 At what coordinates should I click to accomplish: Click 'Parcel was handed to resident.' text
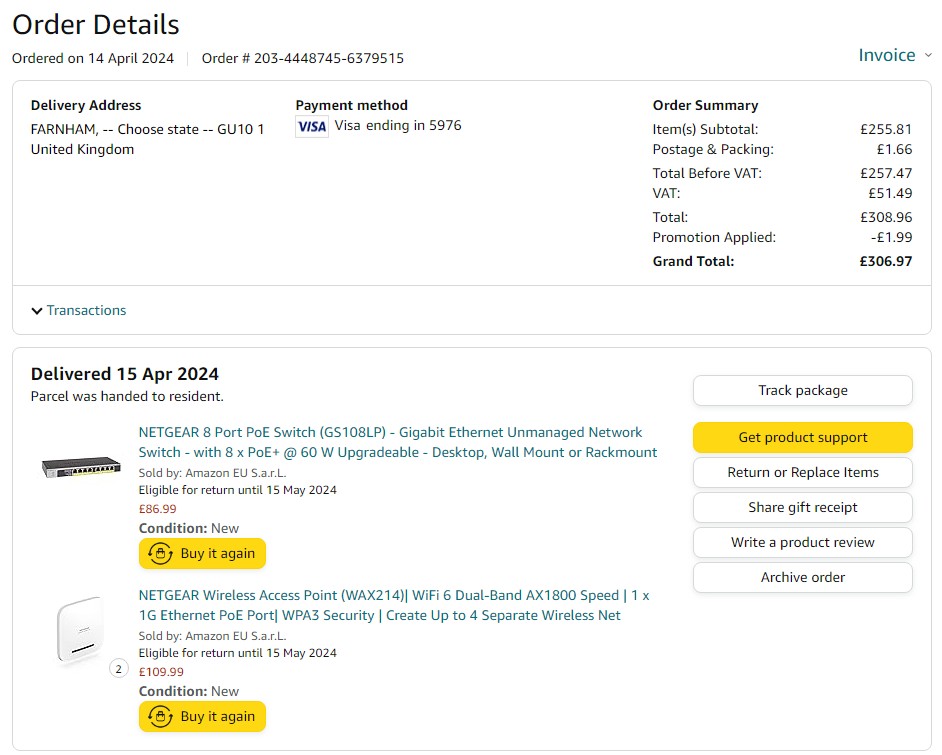click(127, 396)
